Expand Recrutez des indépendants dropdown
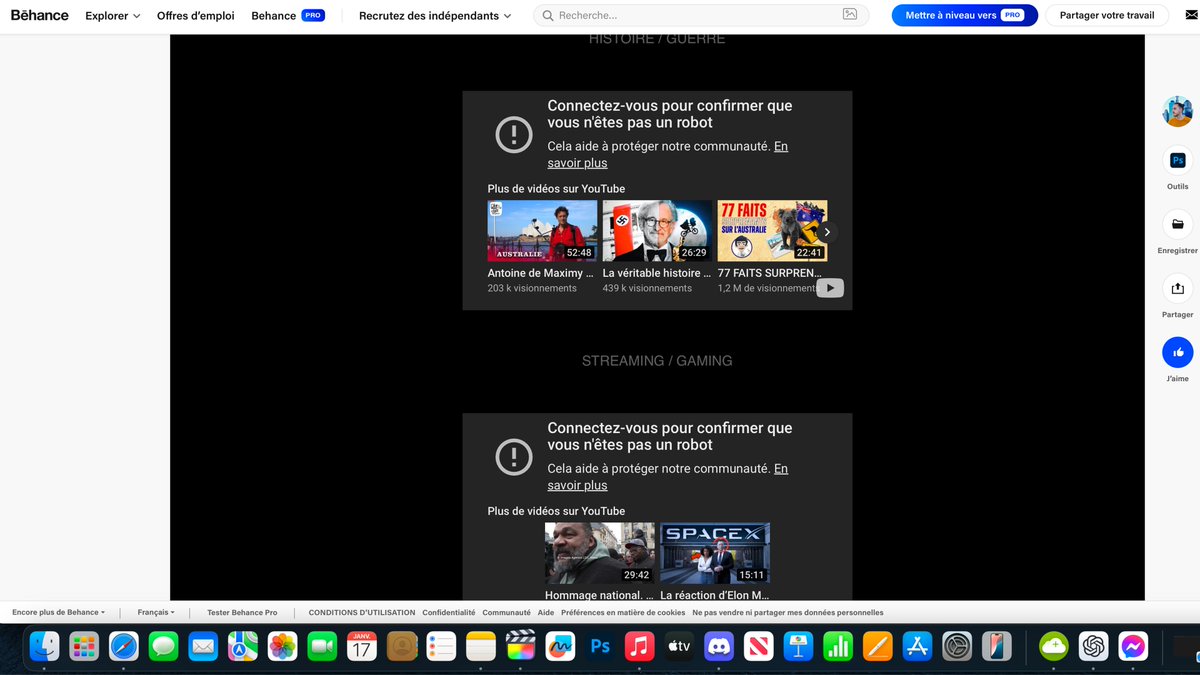 (x=435, y=16)
